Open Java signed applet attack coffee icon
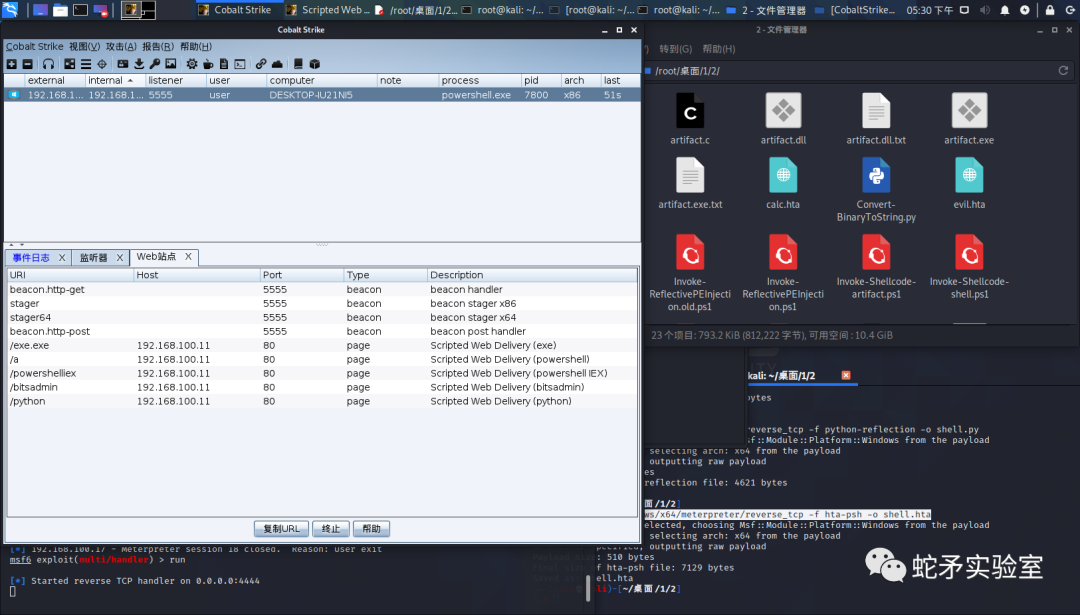Viewport: 1080px width, 615px height. (208, 64)
